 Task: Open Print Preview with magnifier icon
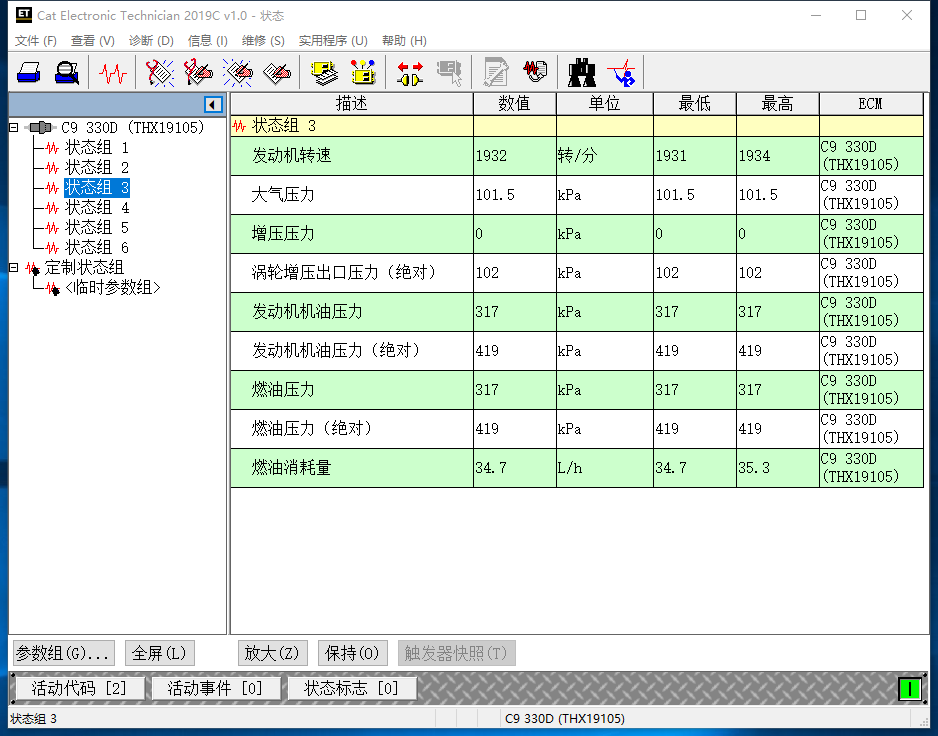(67, 72)
